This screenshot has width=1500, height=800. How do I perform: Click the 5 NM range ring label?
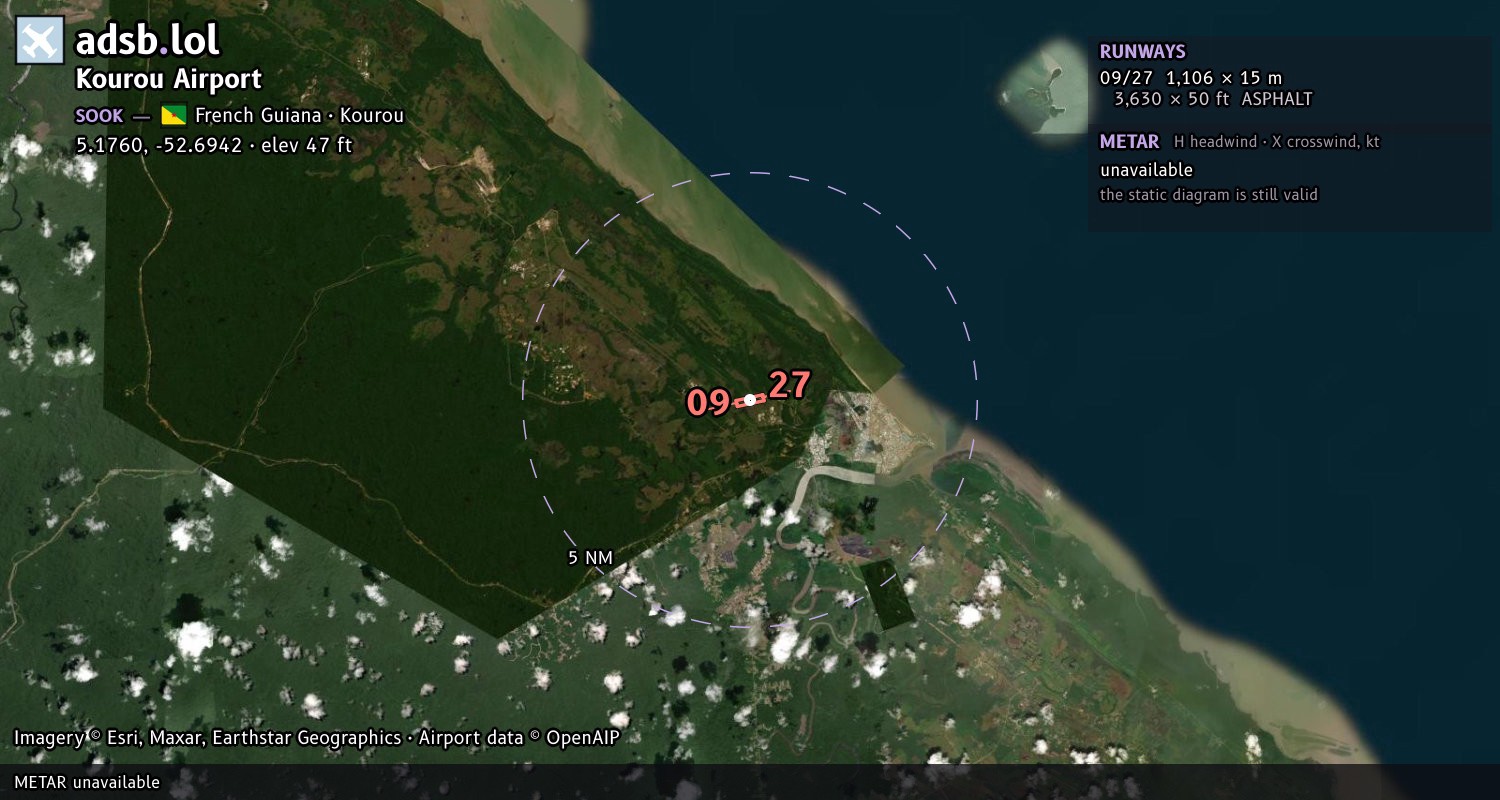[590, 558]
